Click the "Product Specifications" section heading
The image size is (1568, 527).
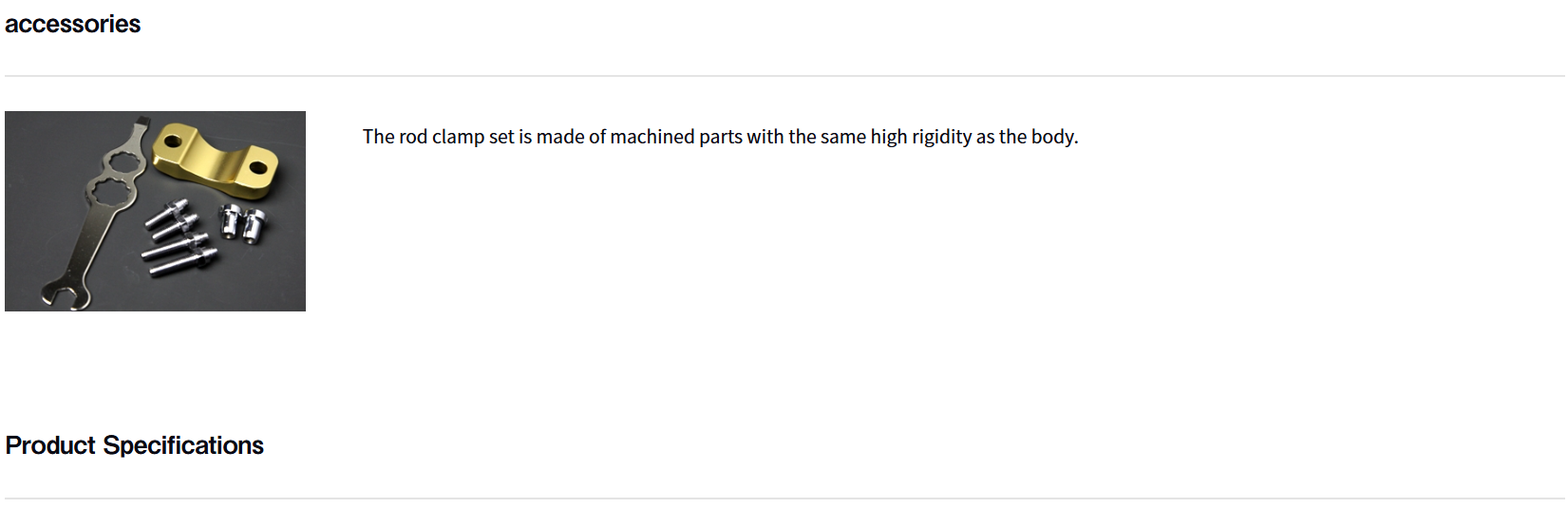134,445
